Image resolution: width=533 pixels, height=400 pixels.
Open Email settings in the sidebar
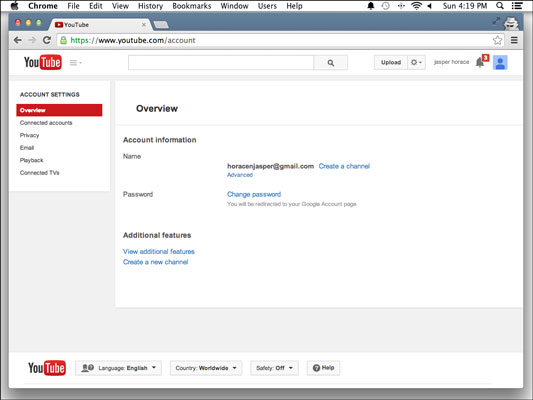27,148
